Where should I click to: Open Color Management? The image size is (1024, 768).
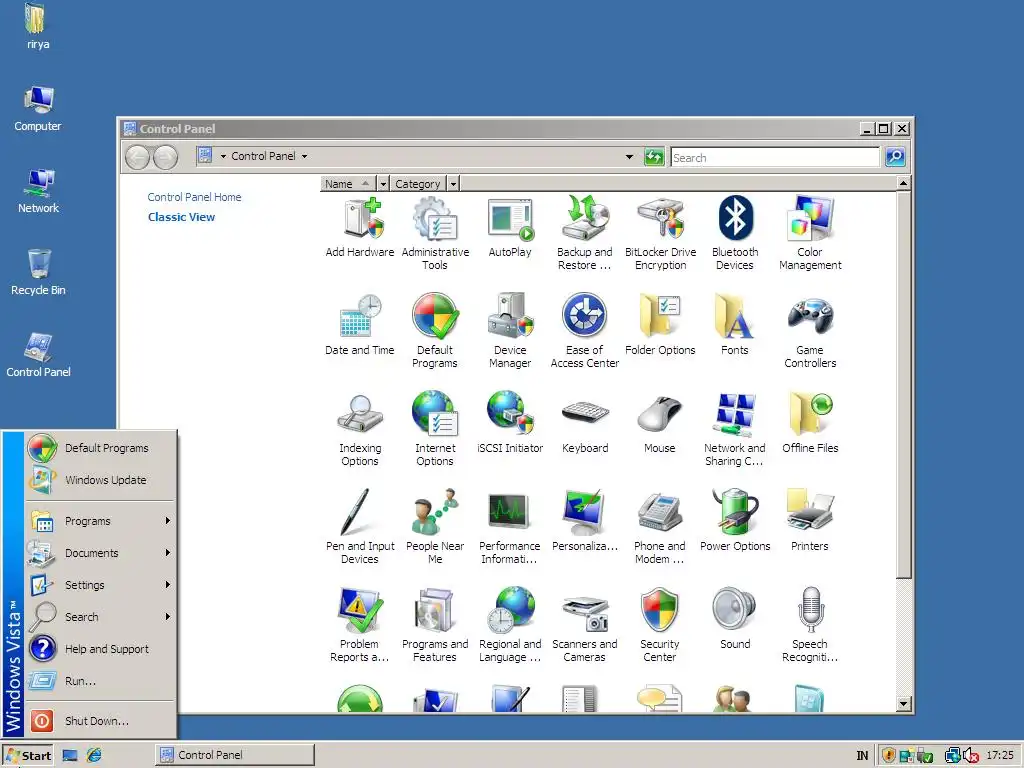[x=810, y=233]
